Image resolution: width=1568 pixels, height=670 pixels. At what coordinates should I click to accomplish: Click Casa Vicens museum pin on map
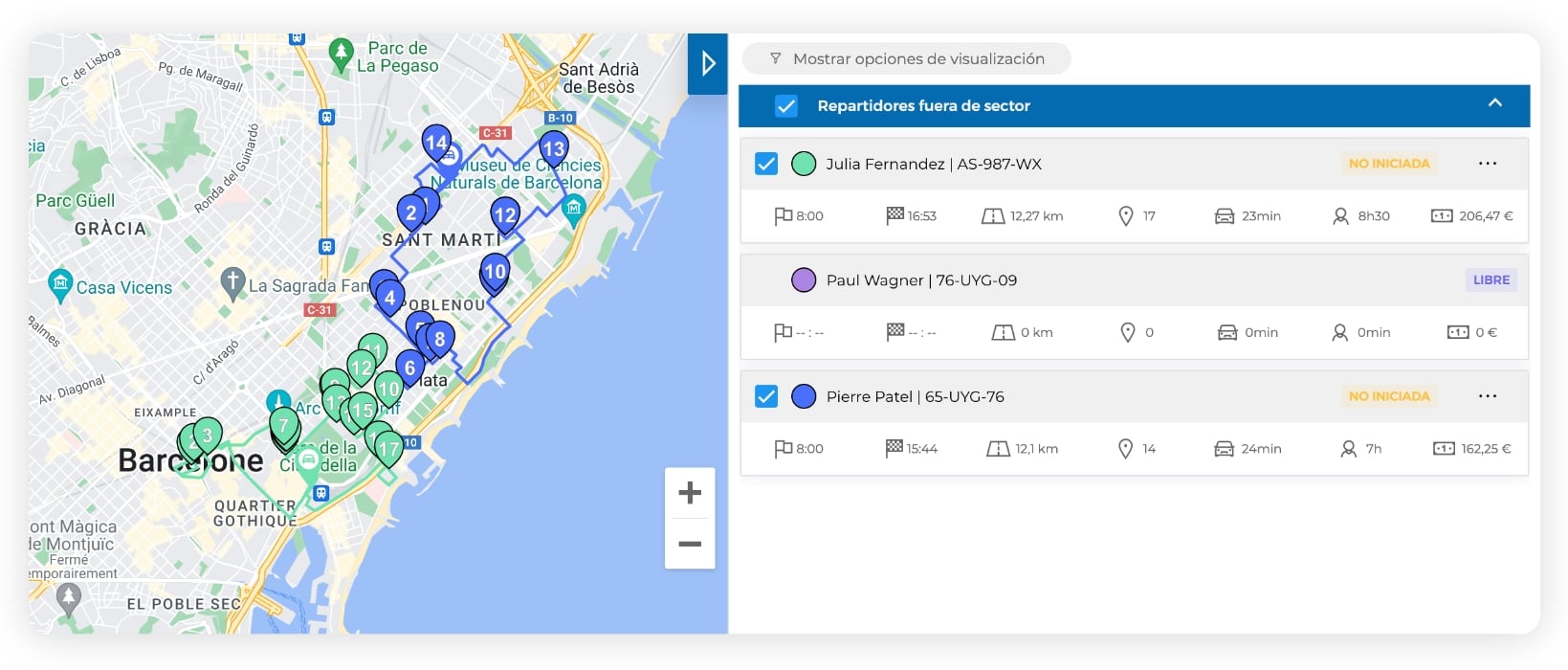tap(60, 285)
